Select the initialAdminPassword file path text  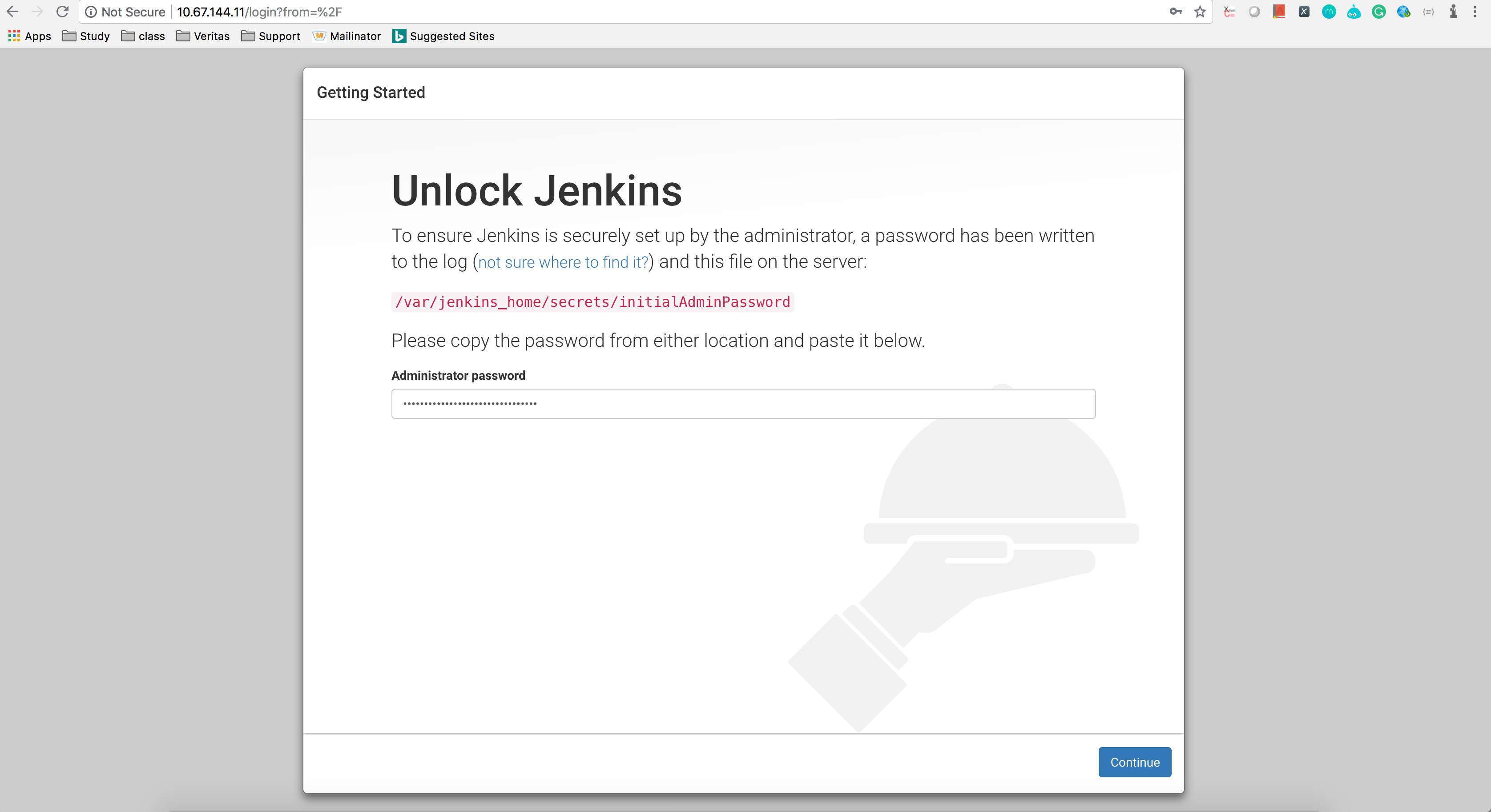click(x=592, y=301)
